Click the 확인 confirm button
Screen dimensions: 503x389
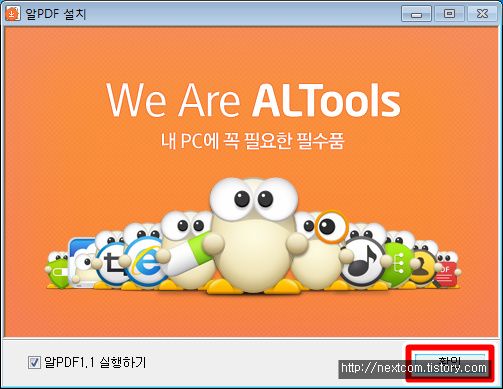click(x=449, y=363)
